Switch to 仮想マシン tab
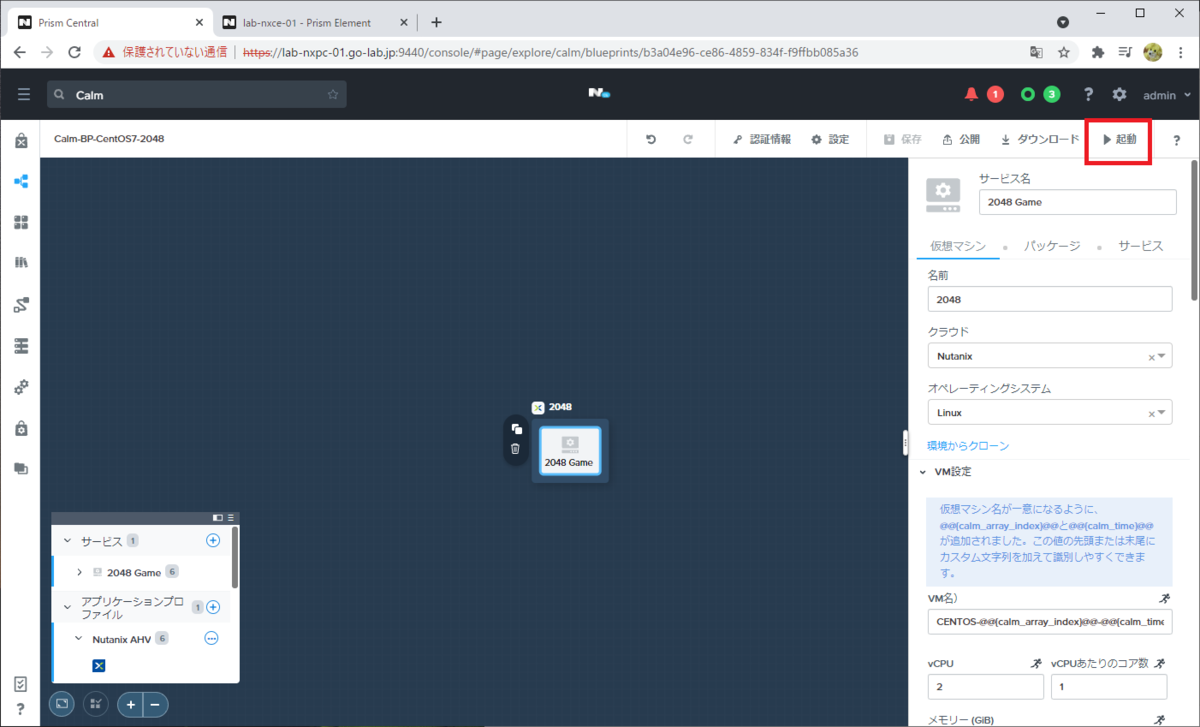Screen dimensions: 1200x727 [958, 246]
